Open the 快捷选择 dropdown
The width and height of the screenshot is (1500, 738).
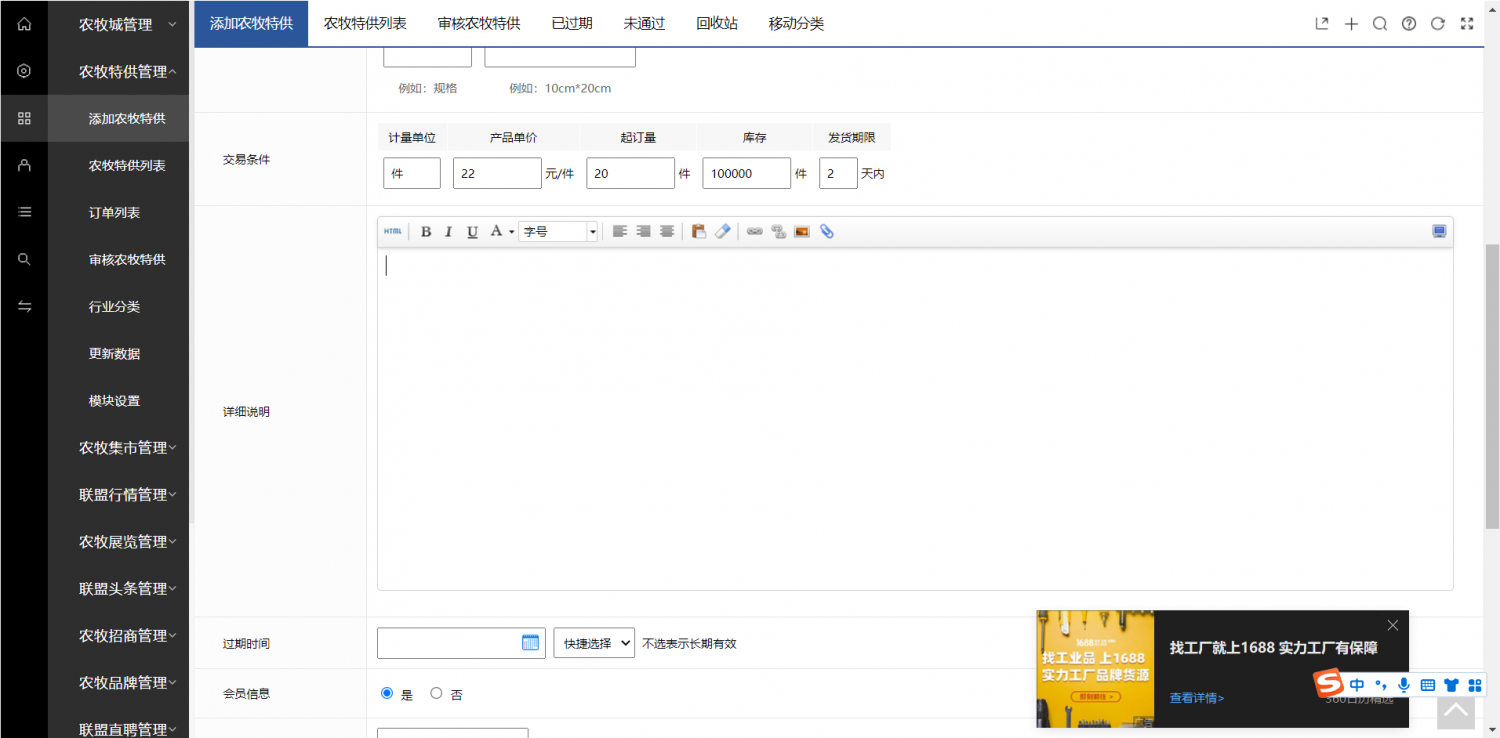click(x=594, y=643)
